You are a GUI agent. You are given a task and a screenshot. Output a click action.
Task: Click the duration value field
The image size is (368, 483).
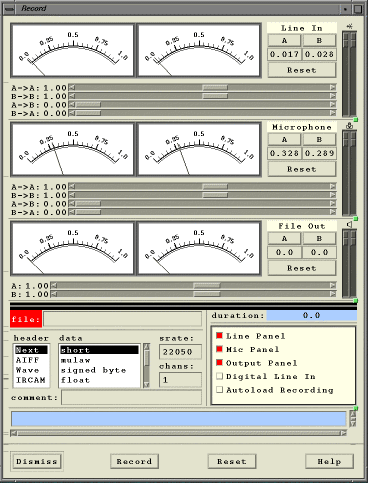click(x=312, y=315)
